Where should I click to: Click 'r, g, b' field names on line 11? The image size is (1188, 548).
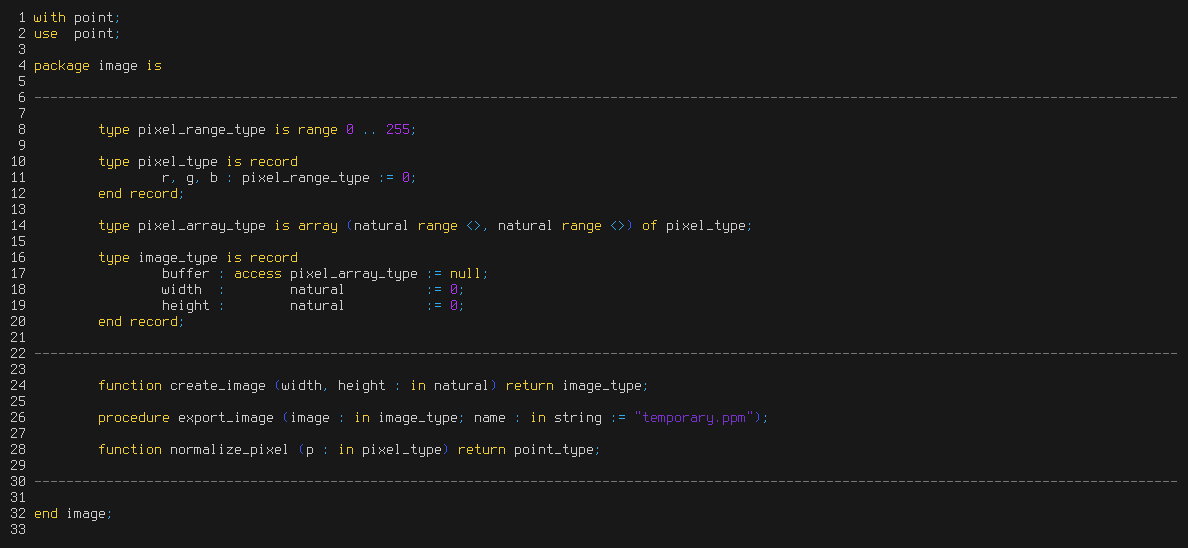click(189, 178)
